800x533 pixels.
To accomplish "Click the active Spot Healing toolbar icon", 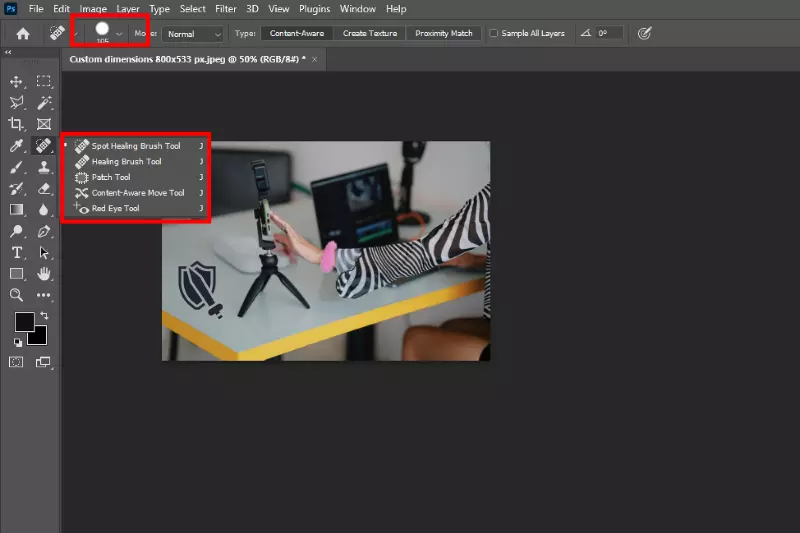I will (x=43, y=146).
